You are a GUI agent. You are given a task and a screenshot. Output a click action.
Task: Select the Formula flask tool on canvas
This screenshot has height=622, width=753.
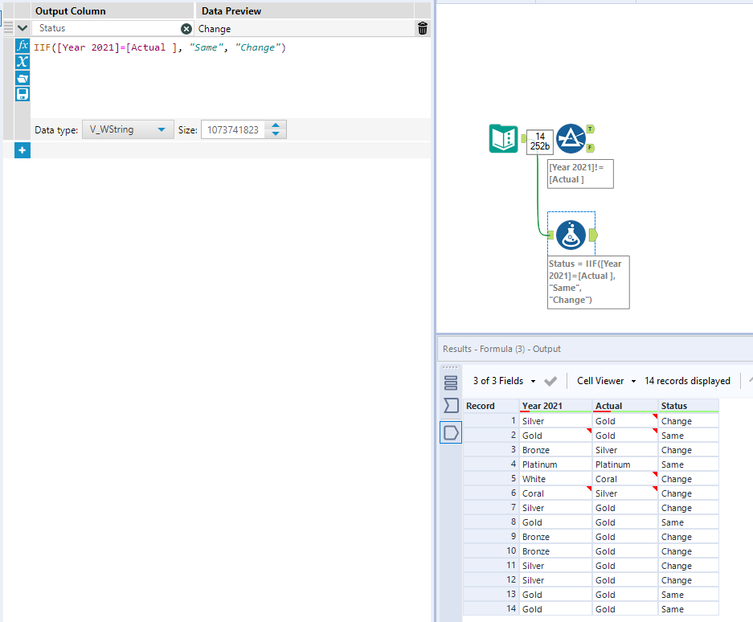pyautogui.click(x=571, y=235)
